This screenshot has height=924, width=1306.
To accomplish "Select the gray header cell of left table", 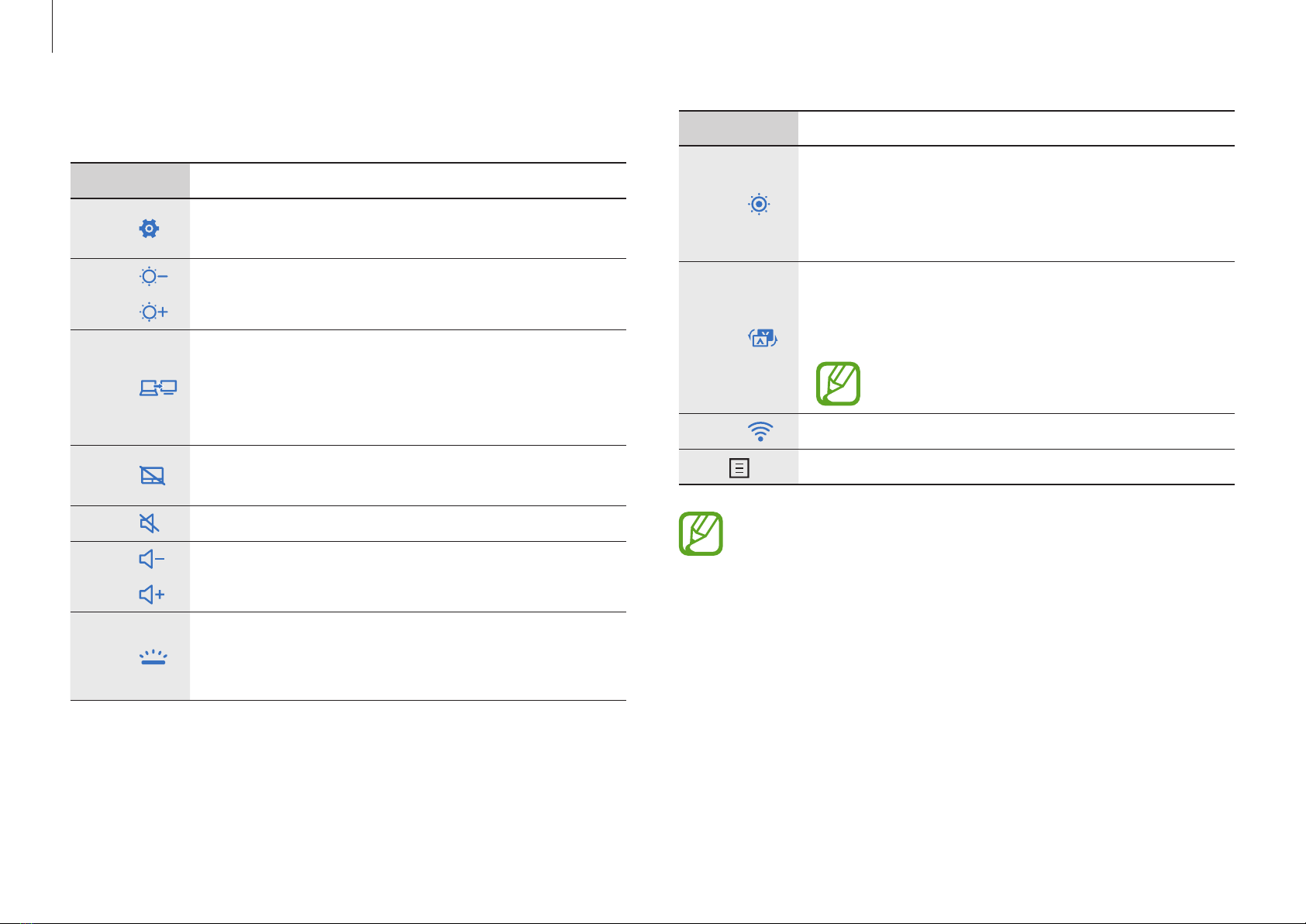I will 130,181.
